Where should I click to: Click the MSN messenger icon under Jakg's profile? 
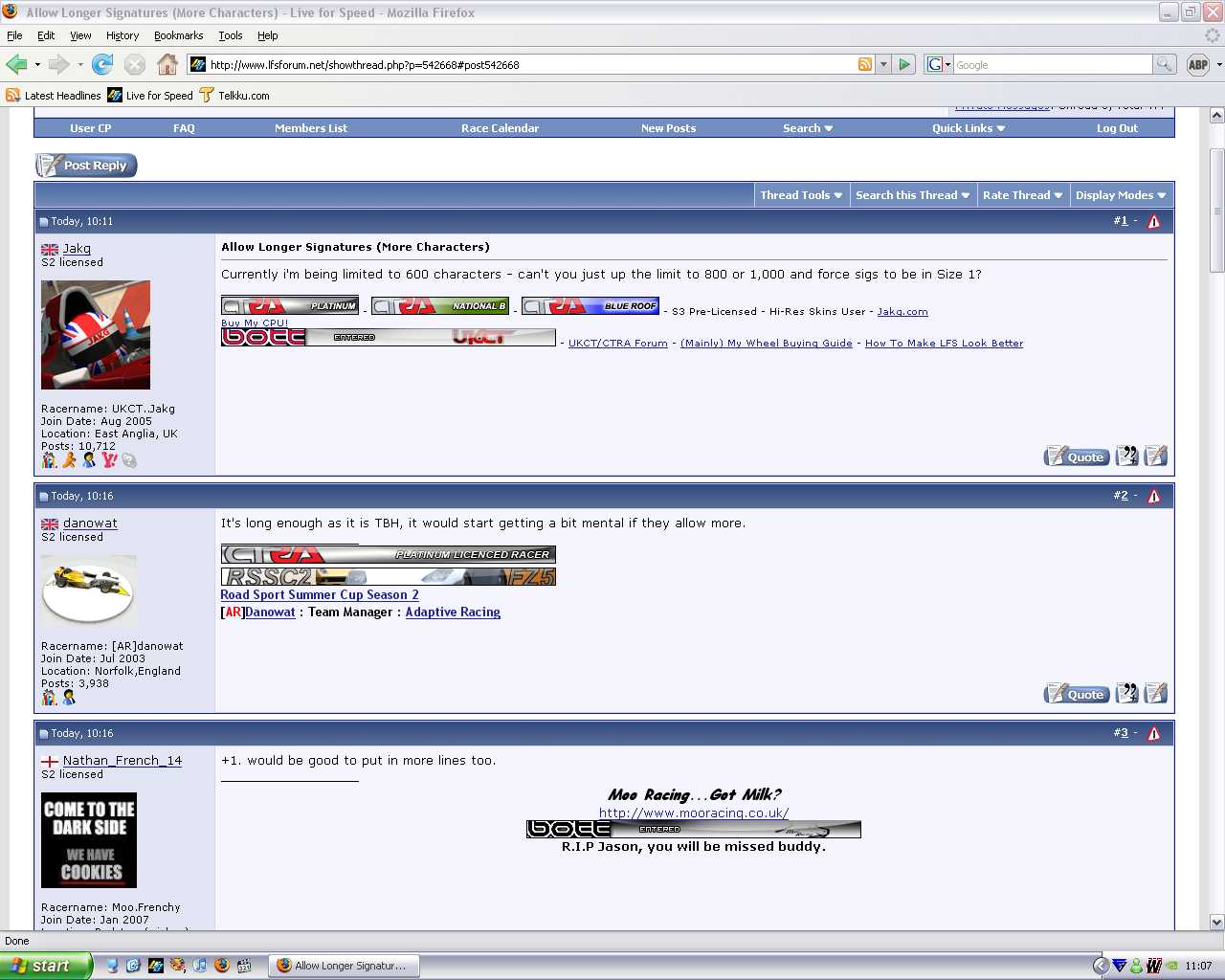(x=89, y=460)
